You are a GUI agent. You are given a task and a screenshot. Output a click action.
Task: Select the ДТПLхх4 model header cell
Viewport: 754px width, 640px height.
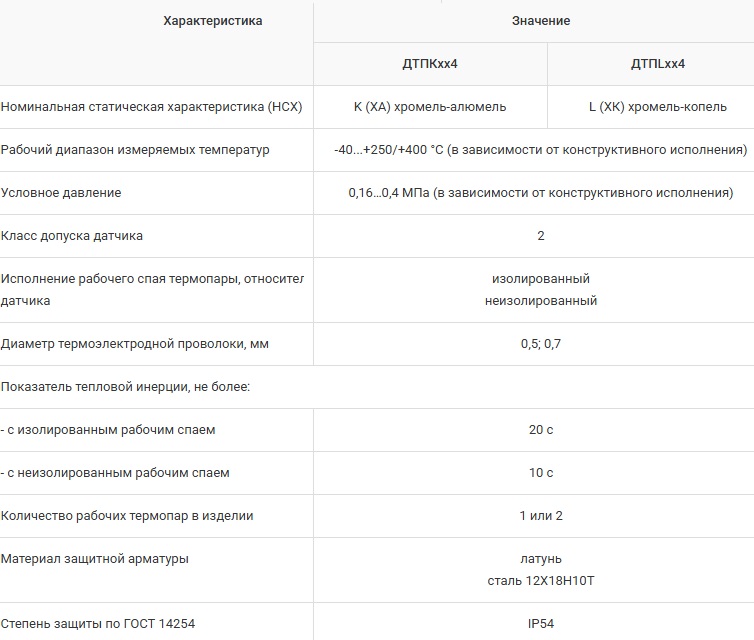pyautogui.click(x=657, y=64)
